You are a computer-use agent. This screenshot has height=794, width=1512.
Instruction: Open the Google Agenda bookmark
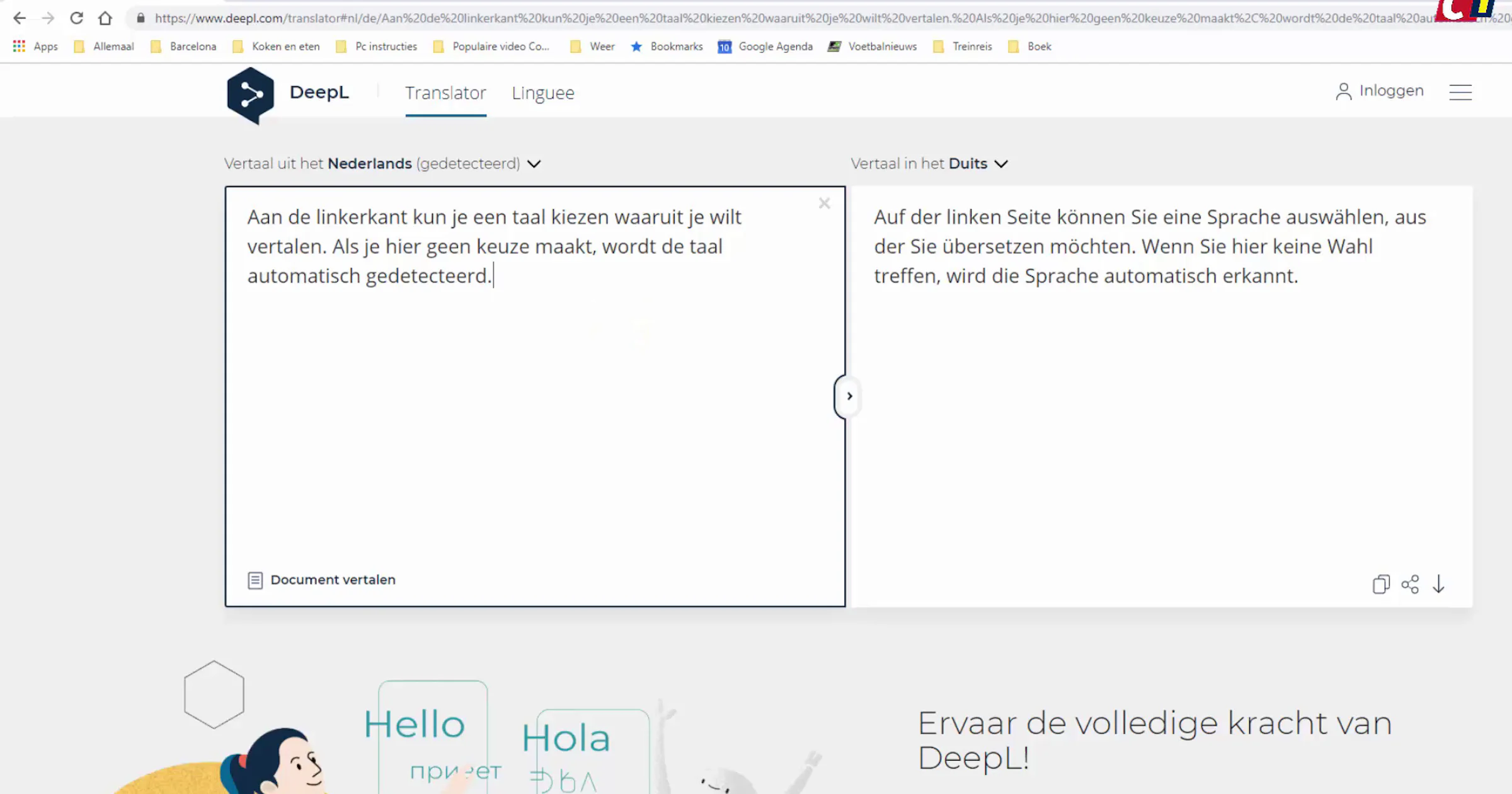point(765,46)
